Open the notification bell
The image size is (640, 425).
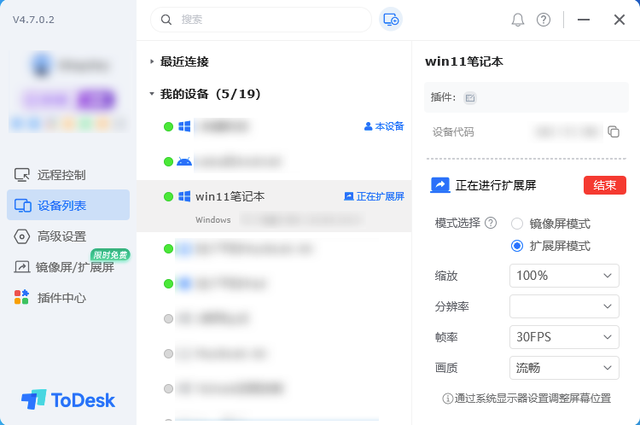518,20
